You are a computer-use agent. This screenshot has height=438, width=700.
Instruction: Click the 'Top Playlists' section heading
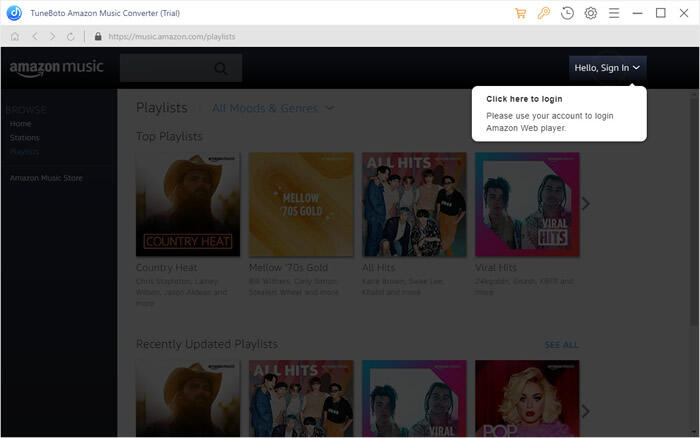click(x=169, y=136)
